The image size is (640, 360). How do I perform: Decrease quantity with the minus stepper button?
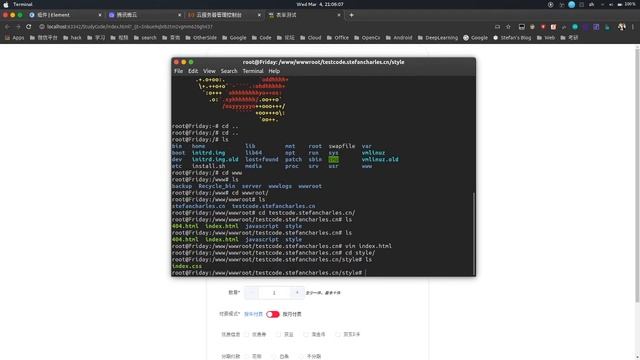click(251, 293)
